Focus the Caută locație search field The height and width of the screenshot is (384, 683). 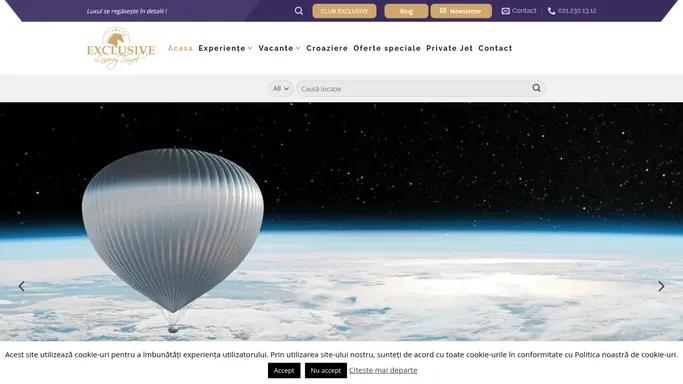(414, 88)
